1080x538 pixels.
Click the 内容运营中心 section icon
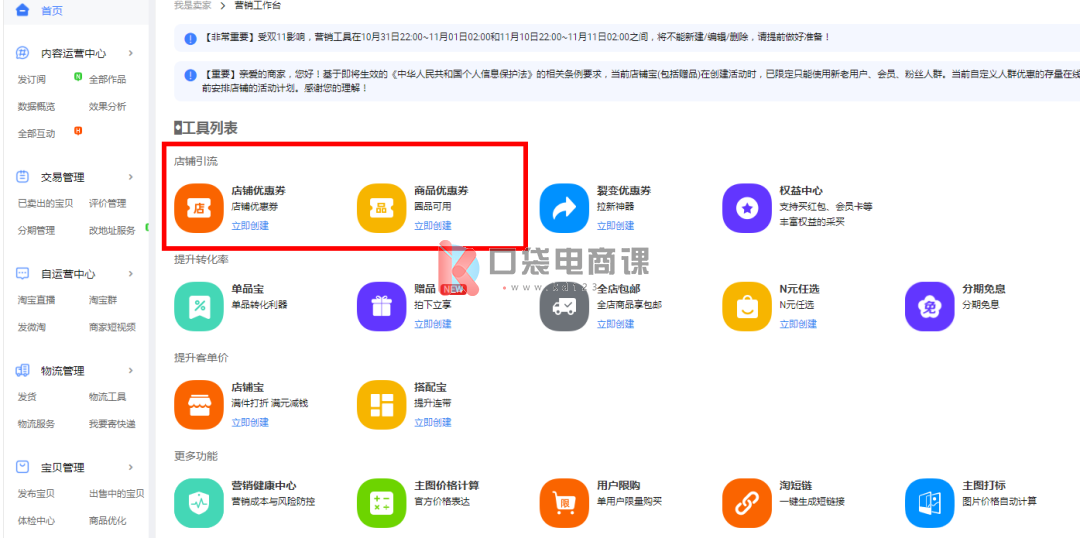coord(23,53)
